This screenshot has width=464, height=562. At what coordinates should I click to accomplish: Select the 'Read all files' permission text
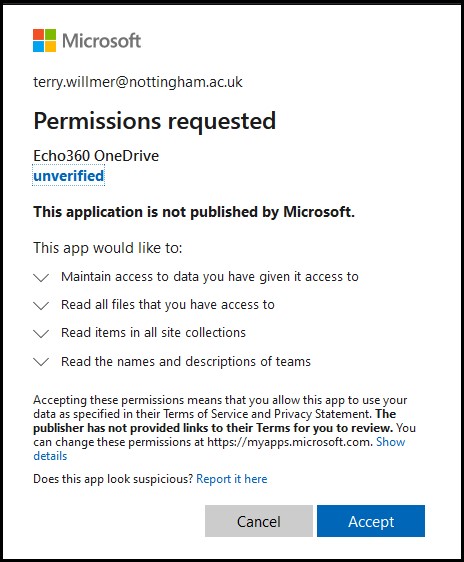168,305
